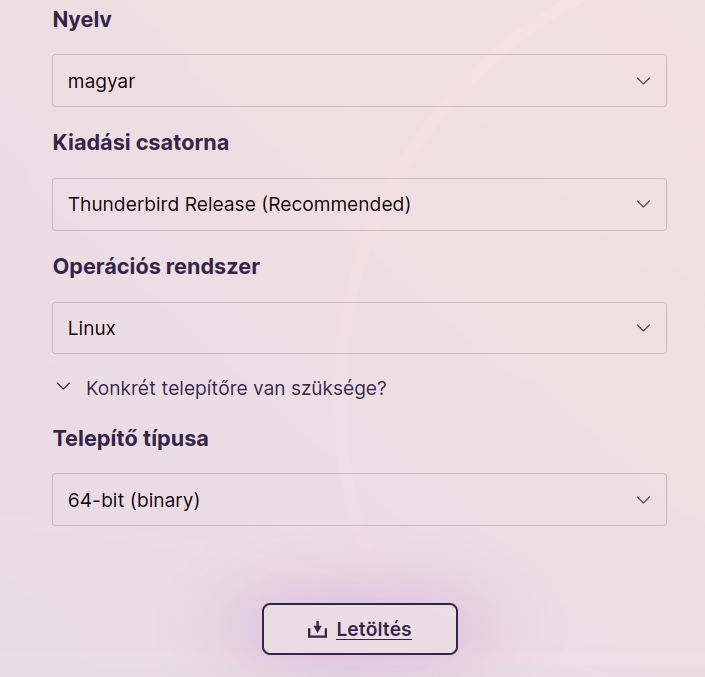Click the Letöltés download button
The width and height of the screenshot is (705, 677).
(x=360, y=629)
